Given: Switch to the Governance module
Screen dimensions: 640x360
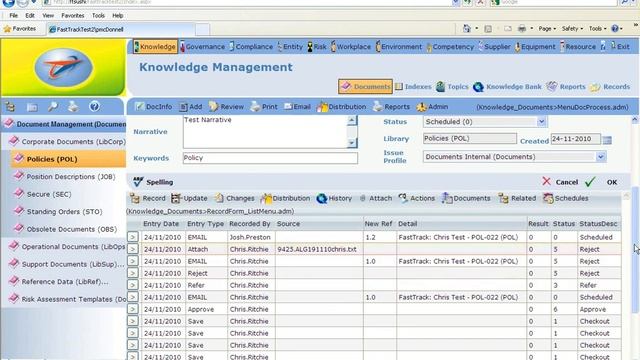Looking at the screenshot, I should pyautogui.click(x=202, y=47).
